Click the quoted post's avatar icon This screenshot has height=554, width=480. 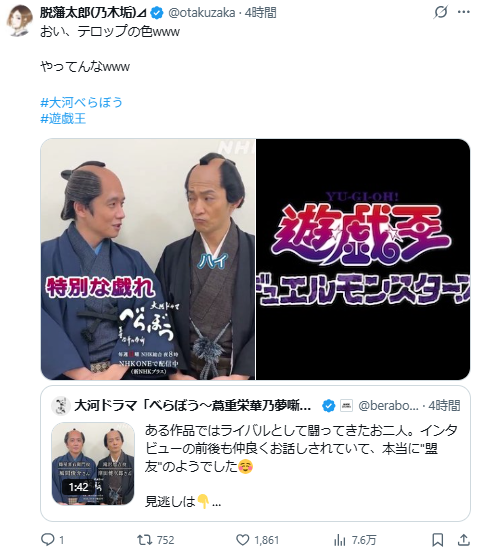click(x=61, y=406)
